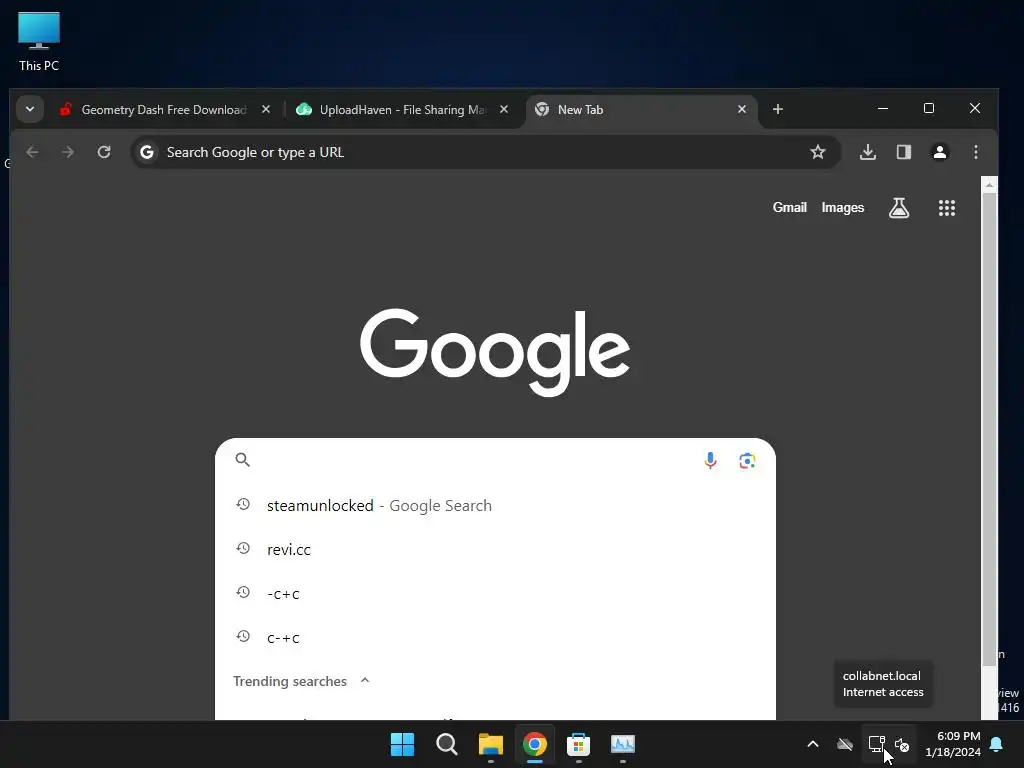
Task: Open the Chrome profile icon
Action: [x=940, y=152]
